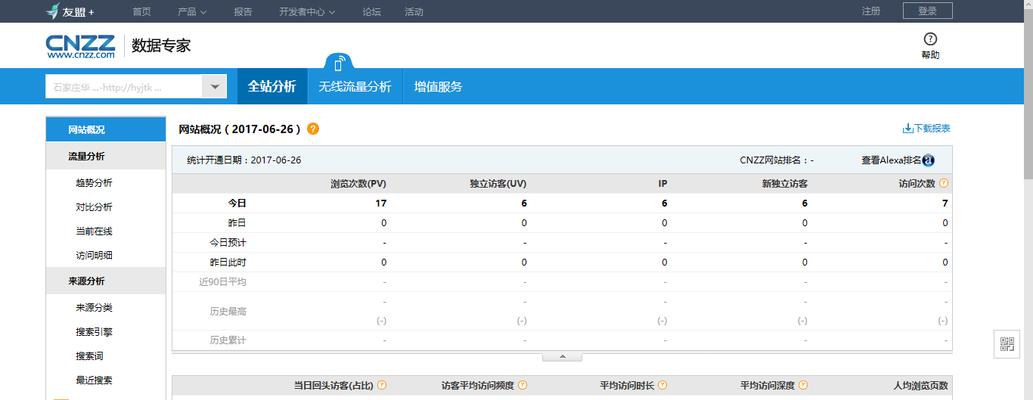This screenshot has width=1033, height=400.
Task: Click help icon next to 当日回头访客(占比)
Action: 381,385
